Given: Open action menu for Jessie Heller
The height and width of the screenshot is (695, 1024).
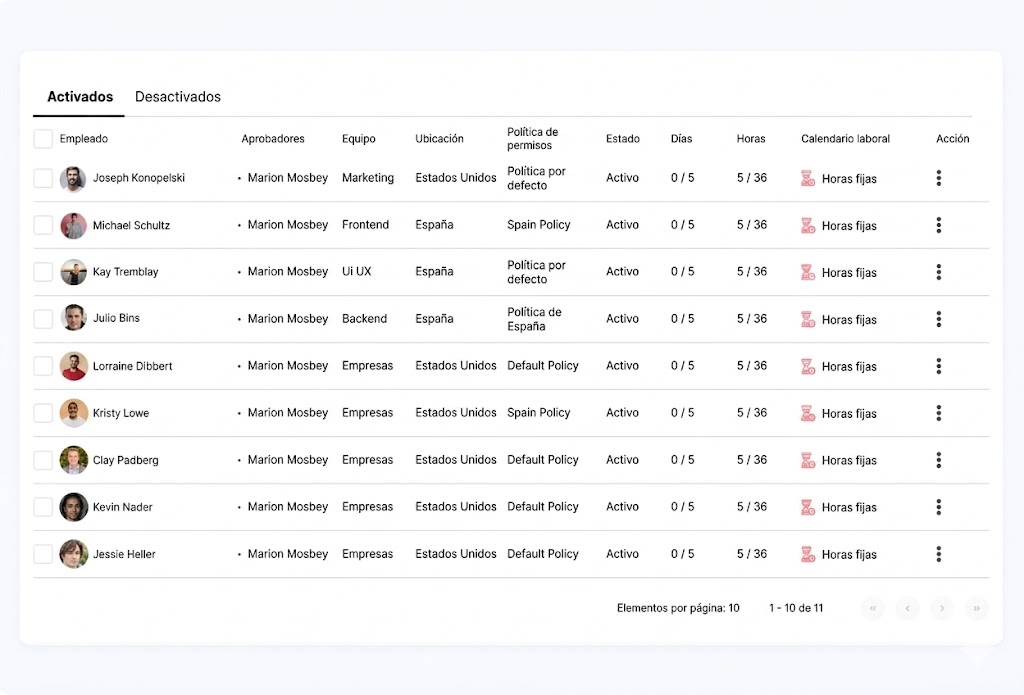Looking at the screenshot, I should coord(938,554).
